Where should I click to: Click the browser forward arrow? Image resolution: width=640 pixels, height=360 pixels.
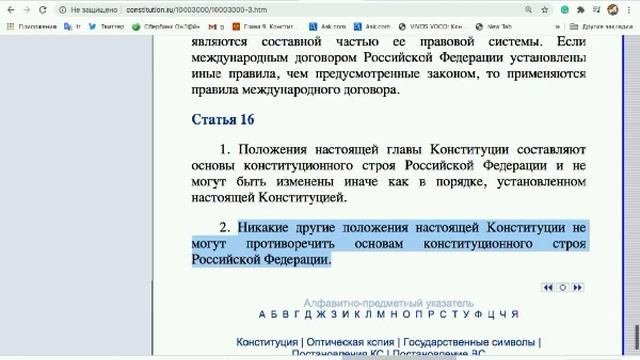[x=27, y=10]
